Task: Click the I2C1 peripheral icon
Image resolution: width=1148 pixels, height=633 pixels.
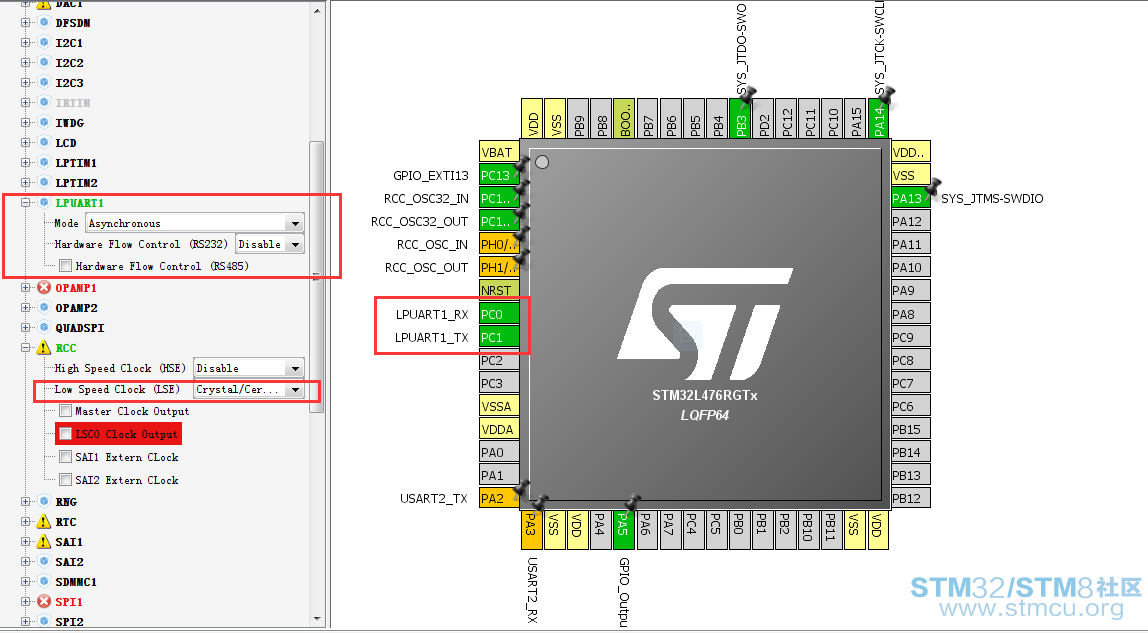Action: (x=44, y=42)
